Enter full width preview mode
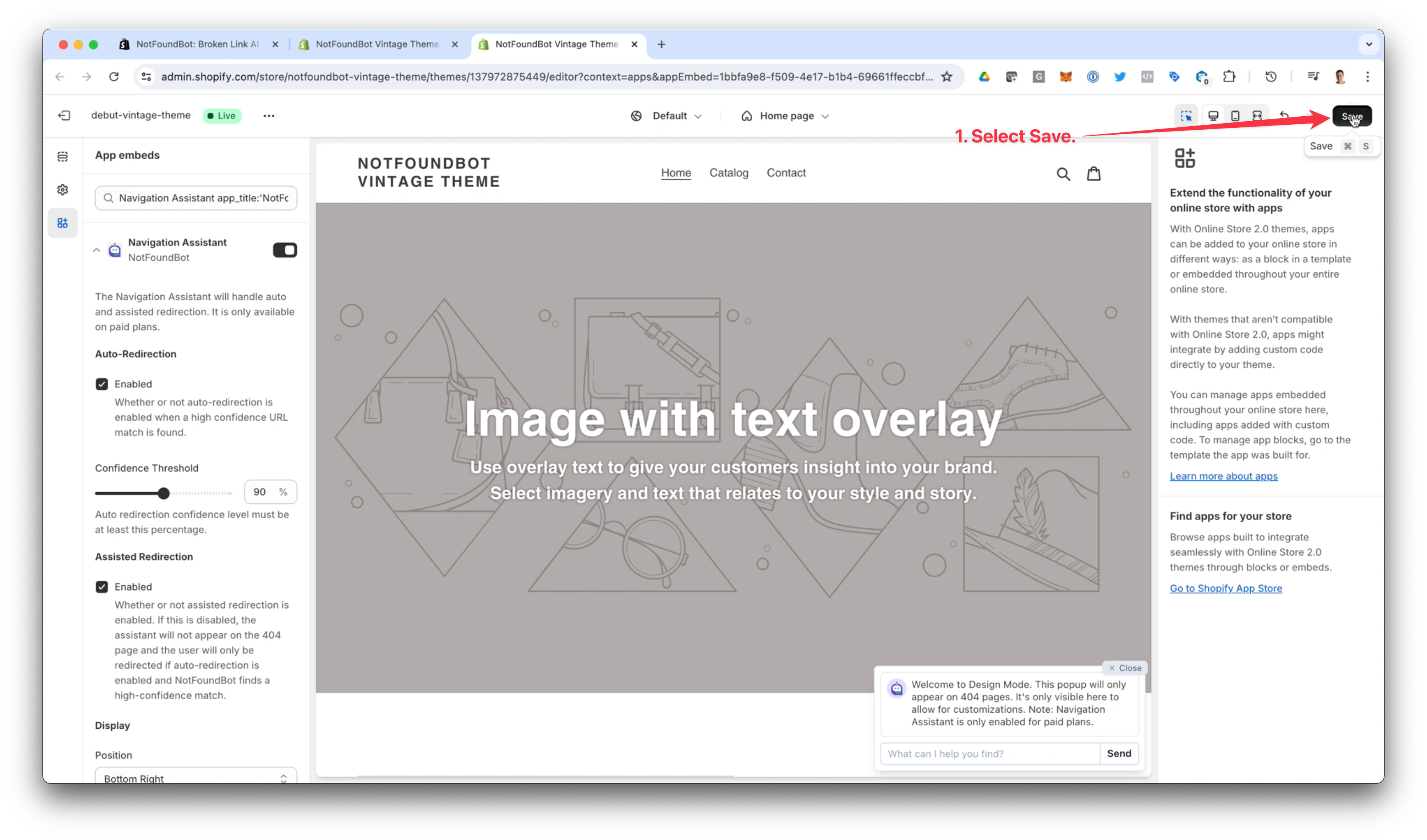Screen dimensions: 1427x840 pos(1257,116)
